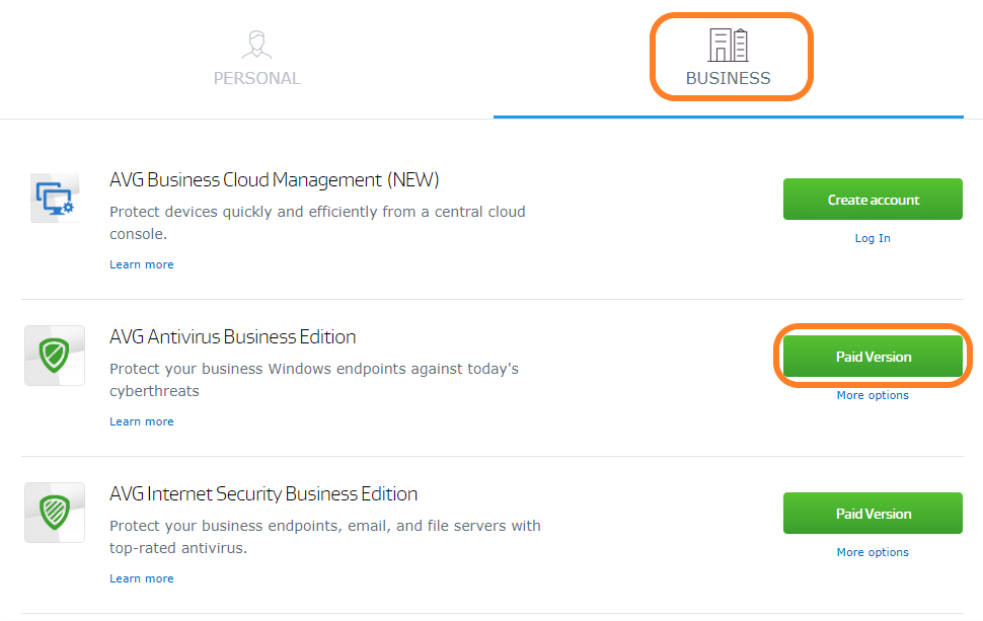Open Learn more for AVG Antivirus Business Edition
Screen dimensions: 983x621
tap(141, 421)
